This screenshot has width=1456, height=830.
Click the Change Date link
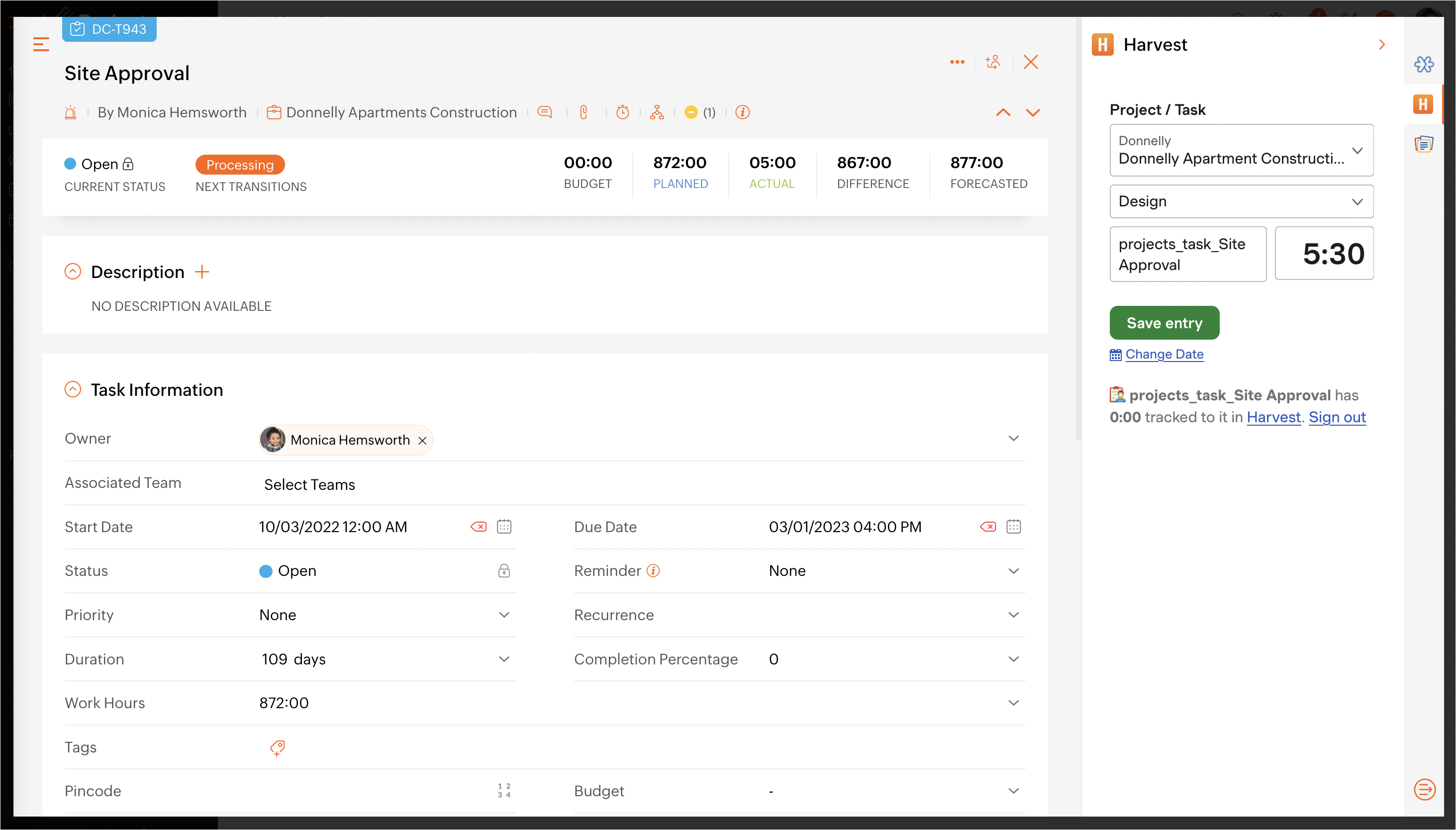pos(1164,354)
